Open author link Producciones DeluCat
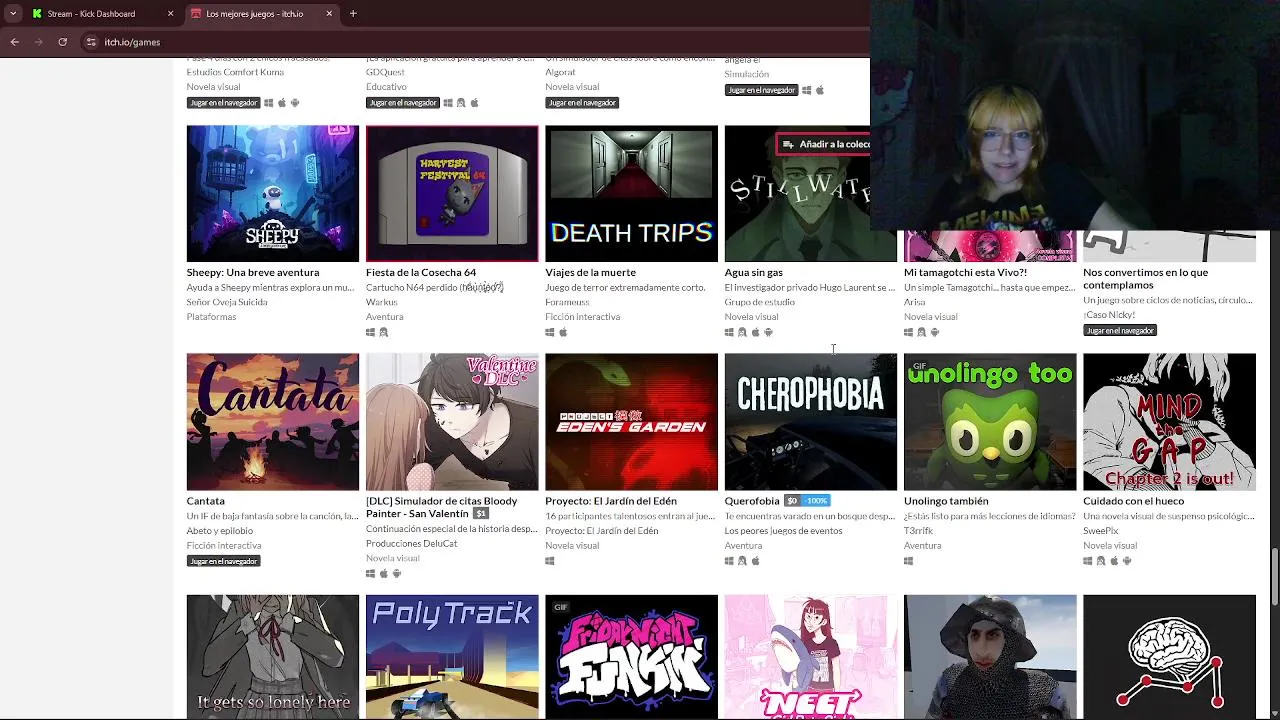Viewport: 1280px width, 720px height. coord(411,543)
